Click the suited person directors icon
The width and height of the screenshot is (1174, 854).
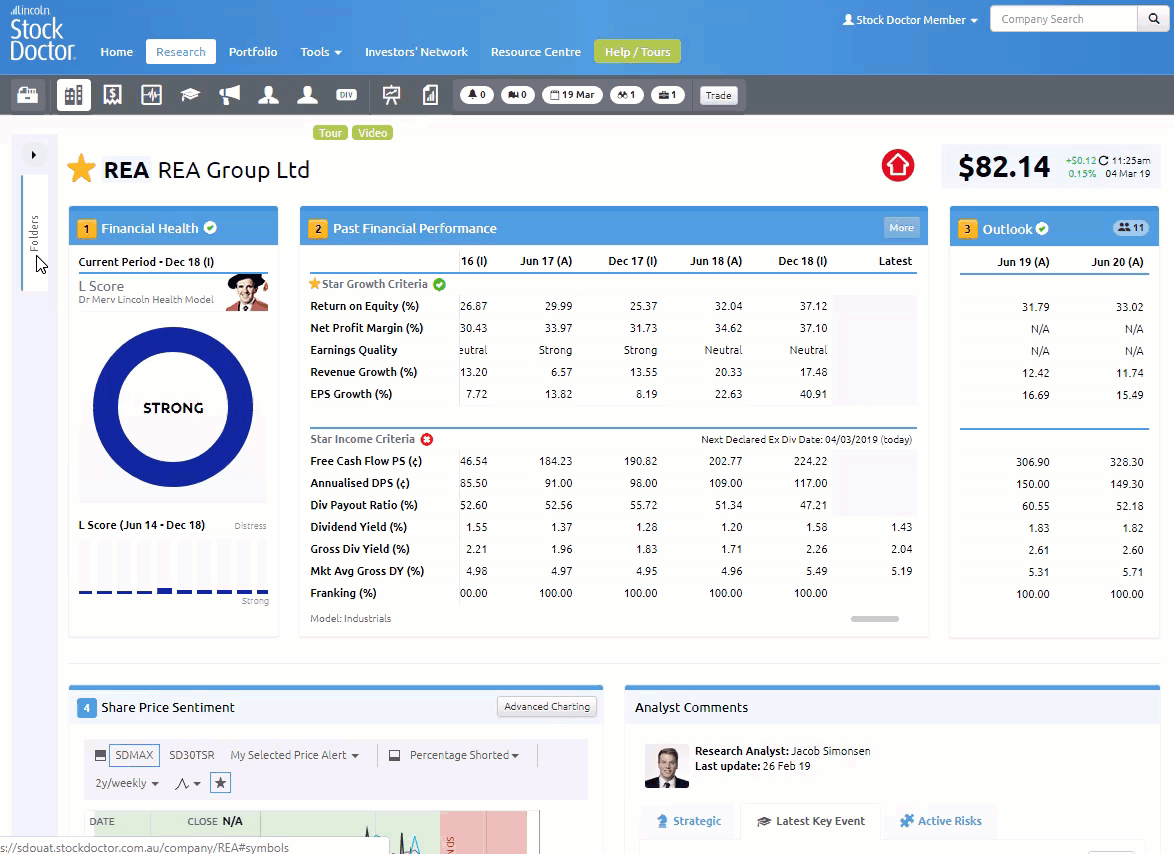click(268, 95)
